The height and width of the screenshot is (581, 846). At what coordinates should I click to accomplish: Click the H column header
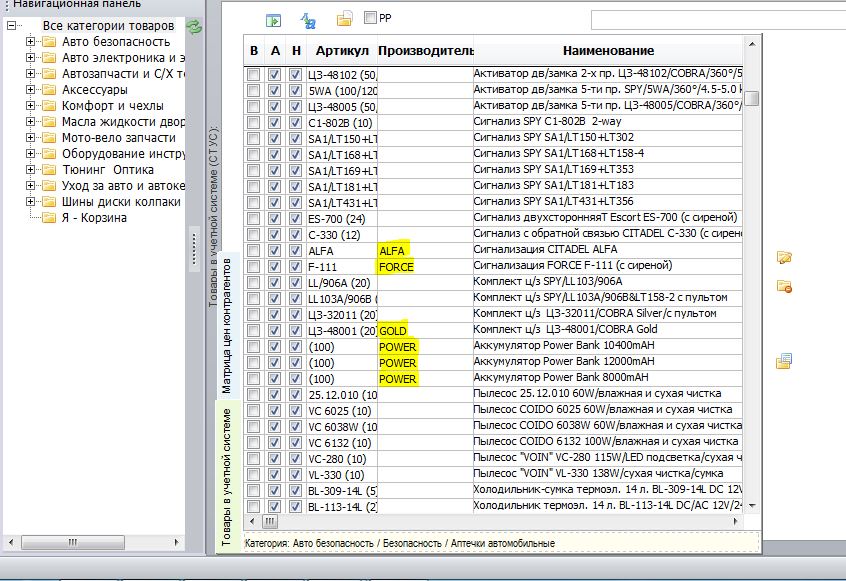click(296, 51)
